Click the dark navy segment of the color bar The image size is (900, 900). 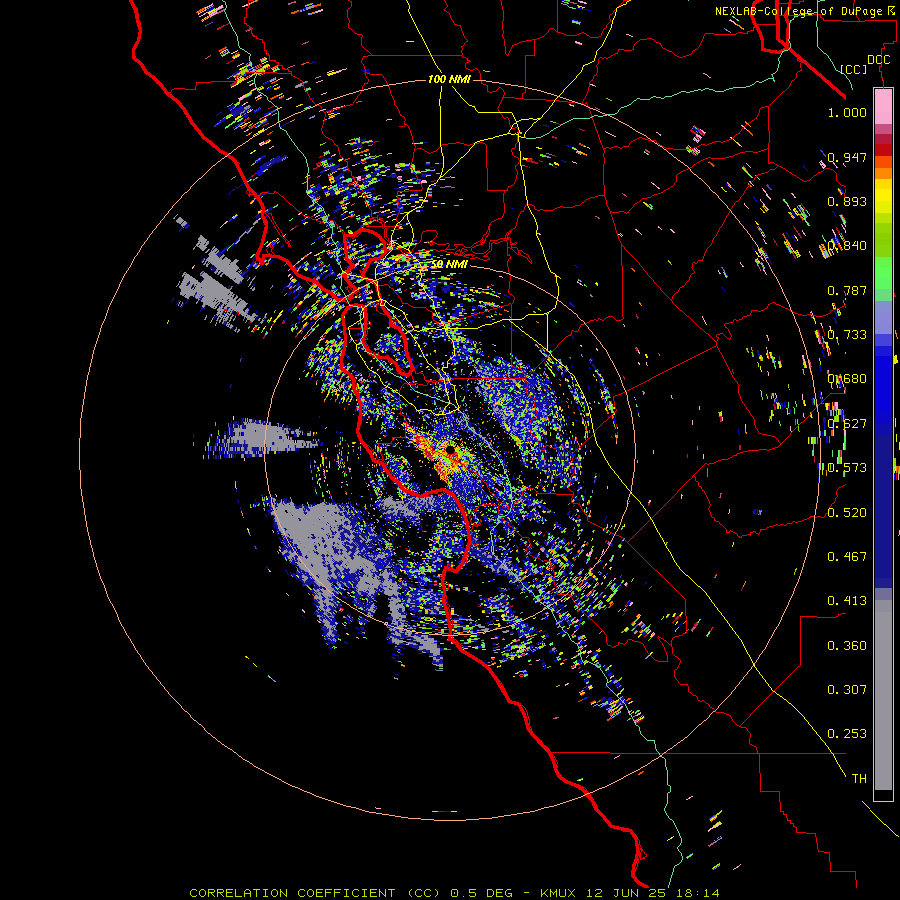(x=883, y=511)
